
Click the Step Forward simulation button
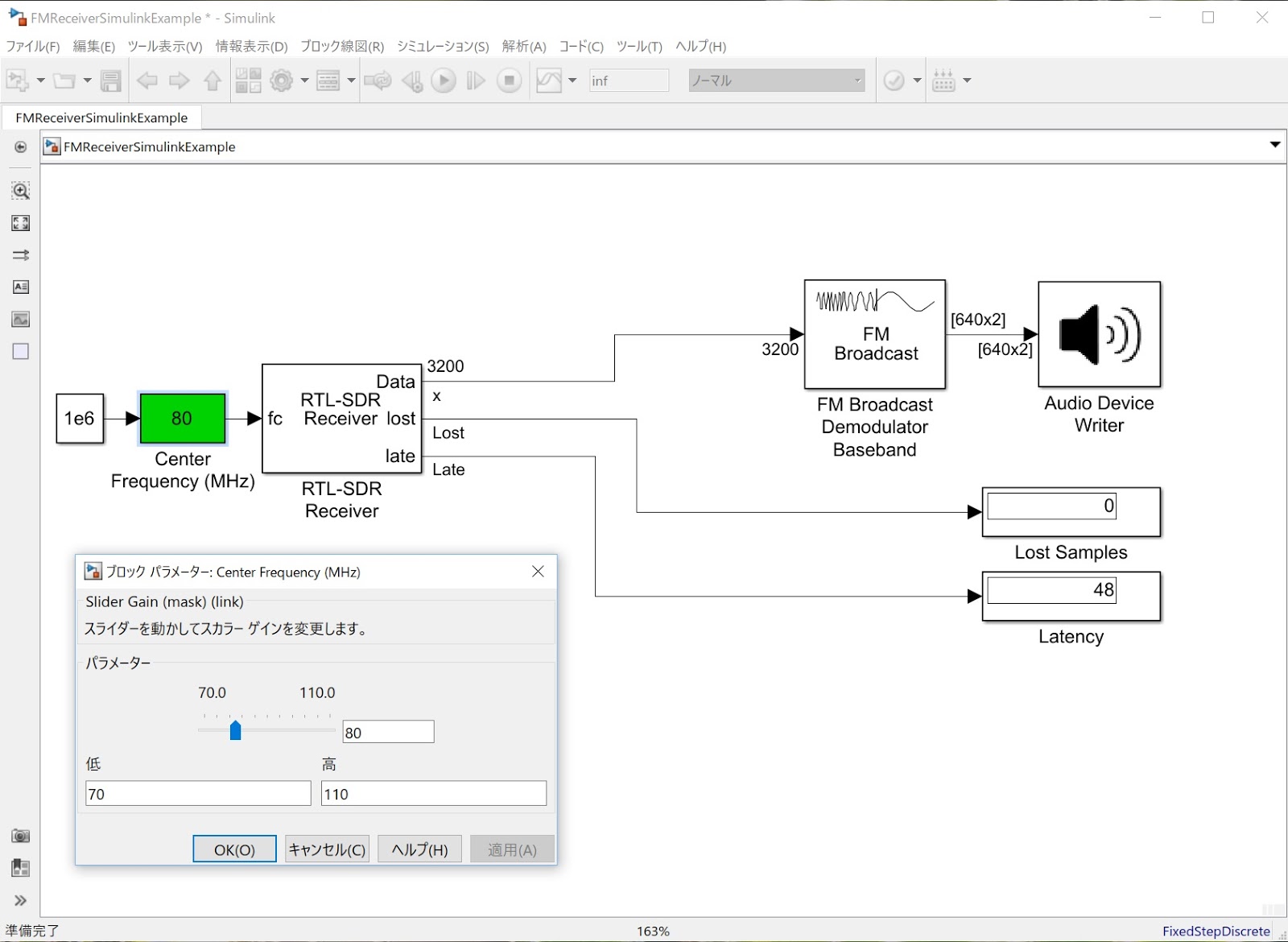click(476, 80)
